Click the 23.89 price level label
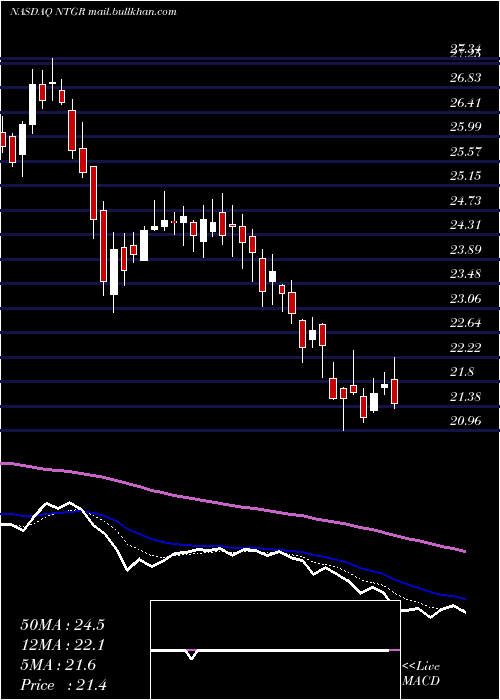The width and height of the screenshot is (500, 700). tap(466, 249)
